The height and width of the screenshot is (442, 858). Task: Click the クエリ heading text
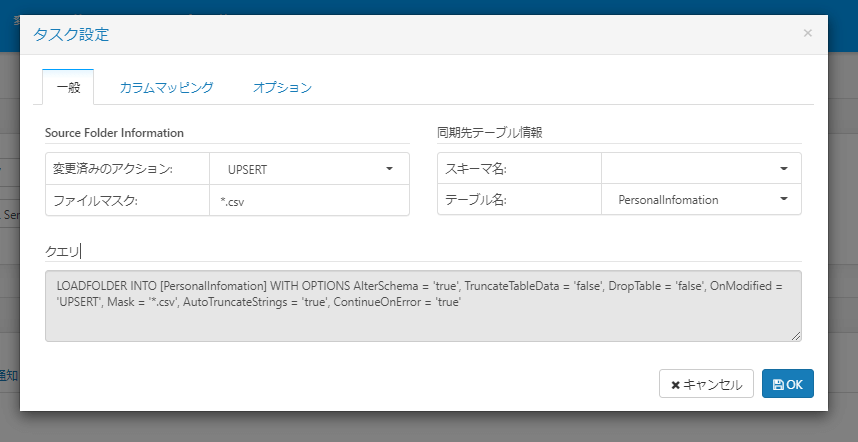[62, 252]
